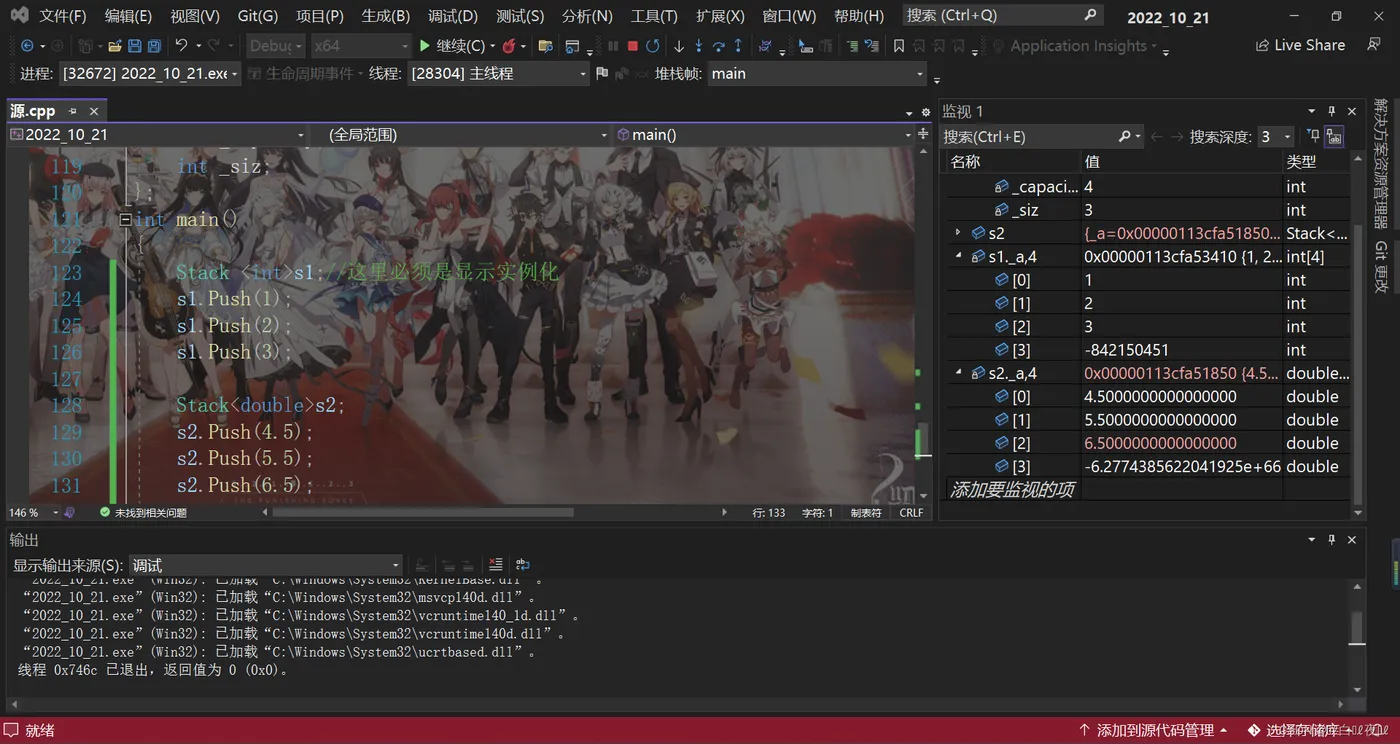The width and height of the screenshot is (1400, 744).
Task: Open the 调试(D) menu
Action: click(454, 16)
